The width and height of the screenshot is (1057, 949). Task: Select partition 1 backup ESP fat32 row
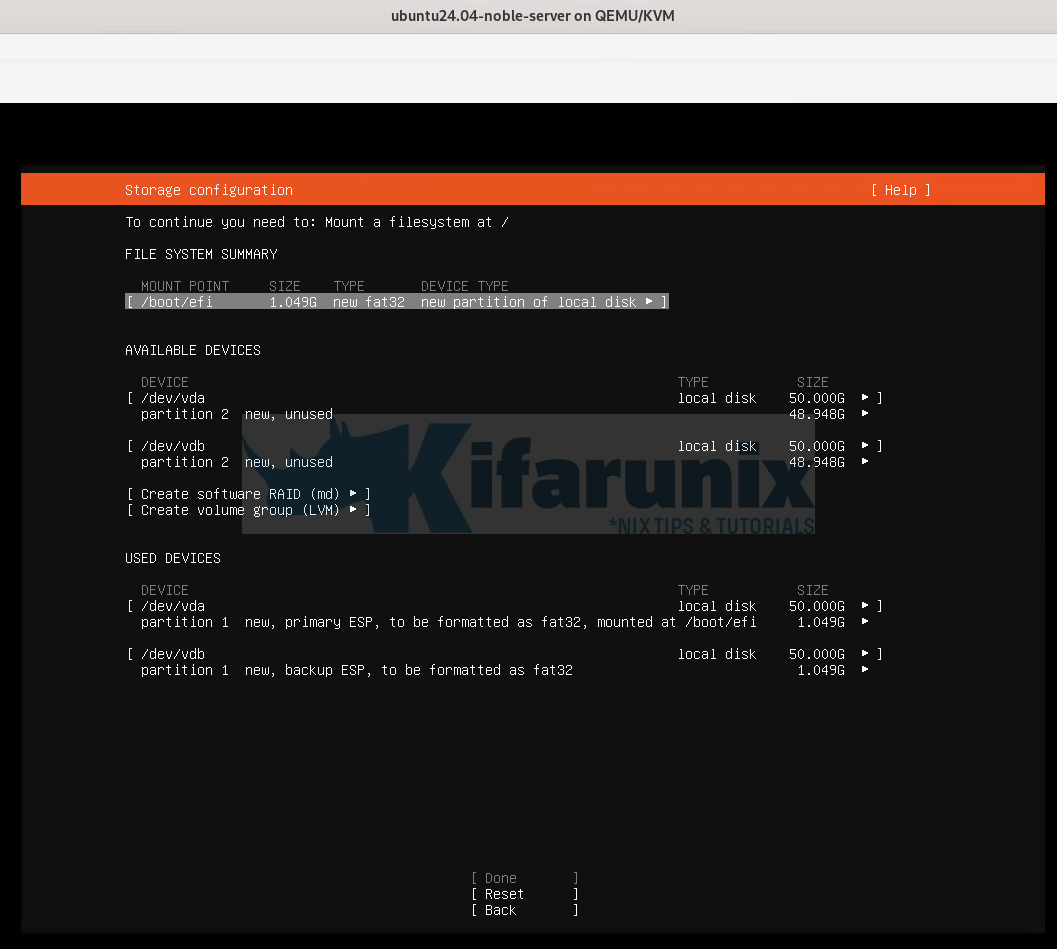pyautogui.click(x=505, y=671)
